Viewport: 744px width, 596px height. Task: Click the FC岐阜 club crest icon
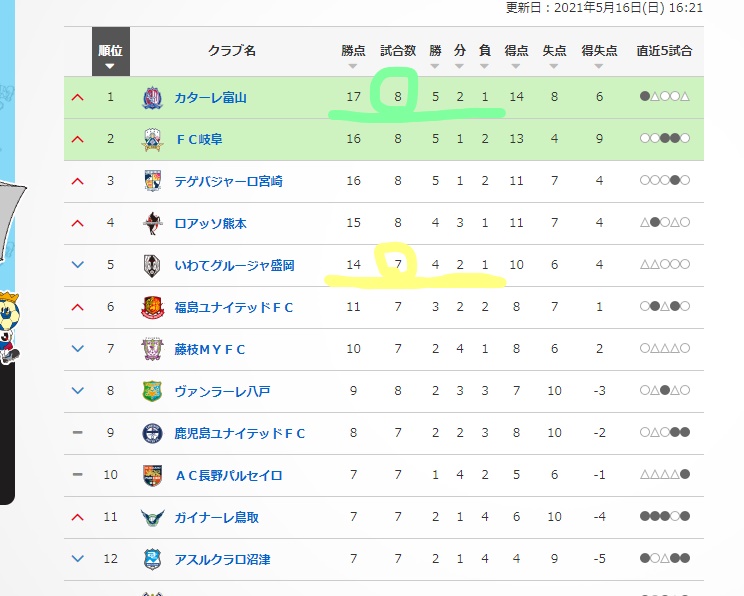point(152,140)
